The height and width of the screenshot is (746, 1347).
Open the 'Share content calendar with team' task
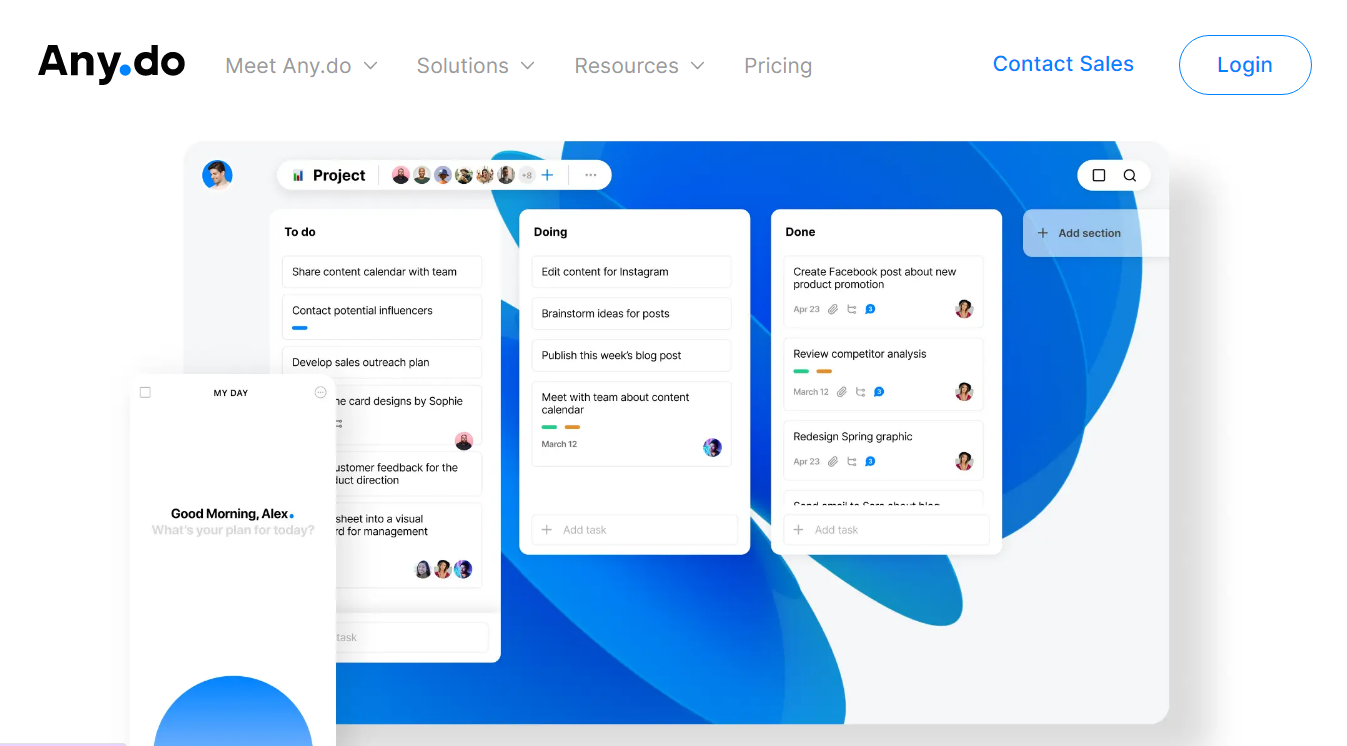point(382,272)
